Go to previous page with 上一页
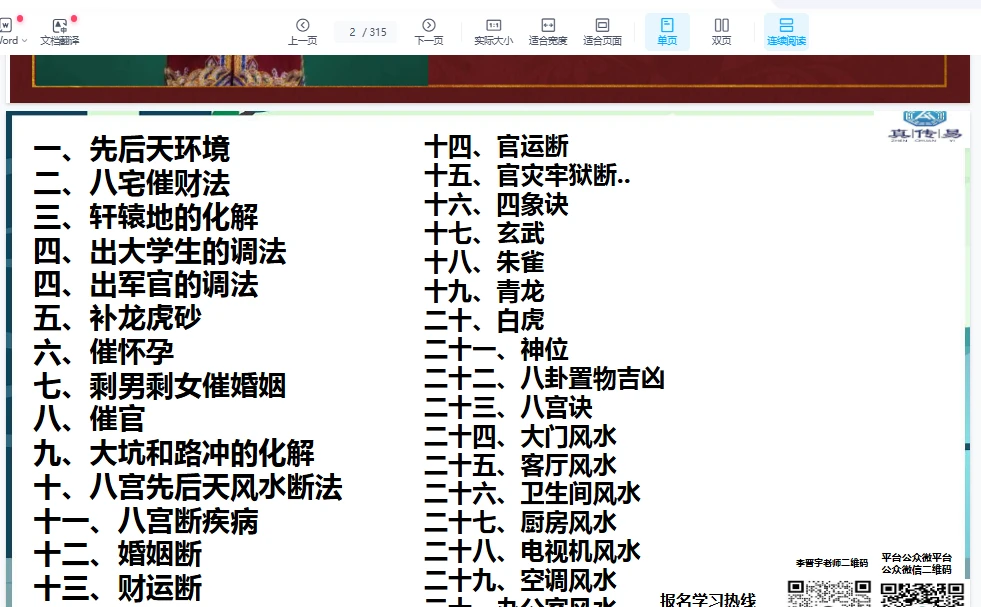 302,32
